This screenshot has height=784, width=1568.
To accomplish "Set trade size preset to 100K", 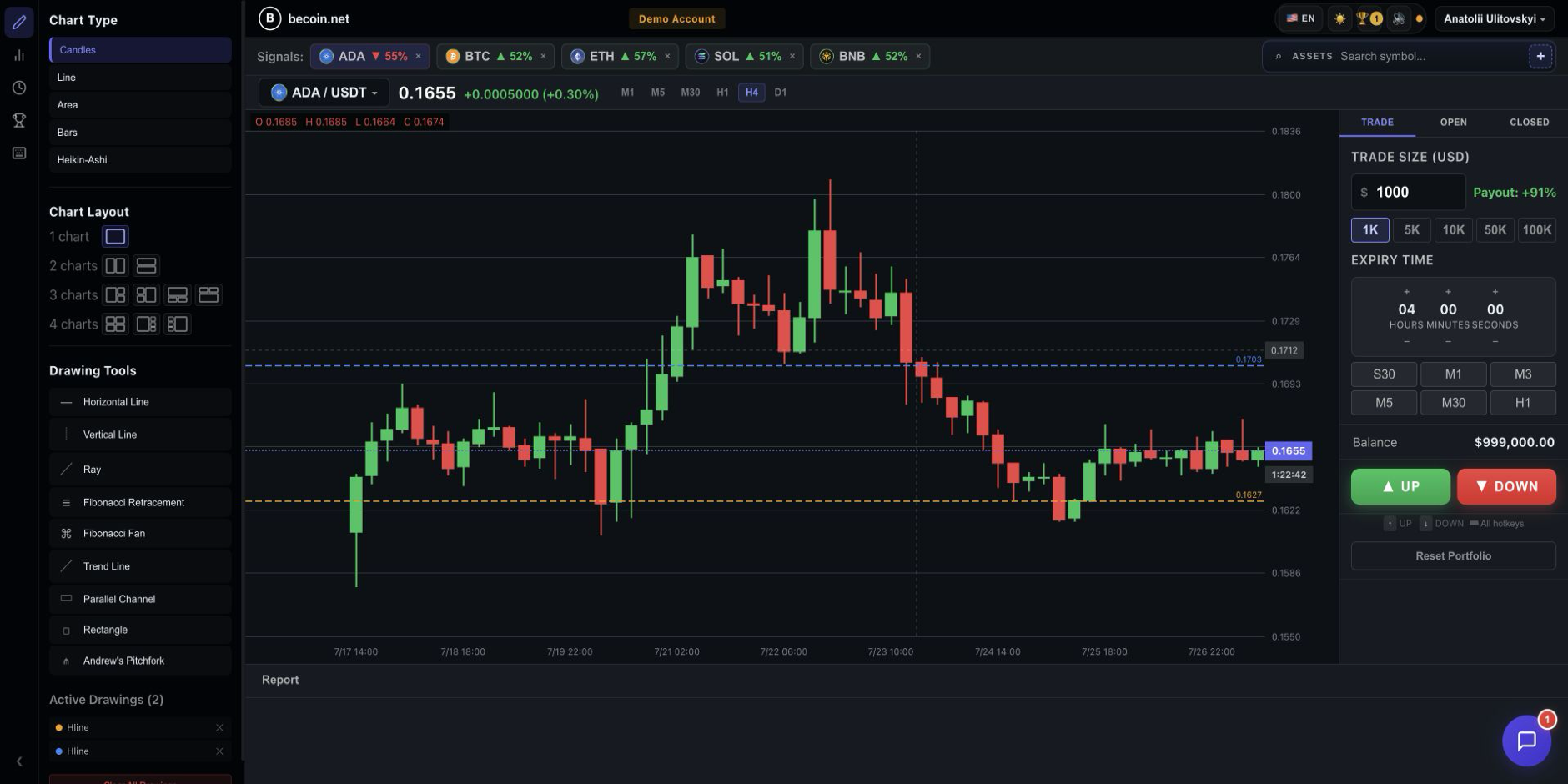I will pyautogui.click(x=1537, y=230).
